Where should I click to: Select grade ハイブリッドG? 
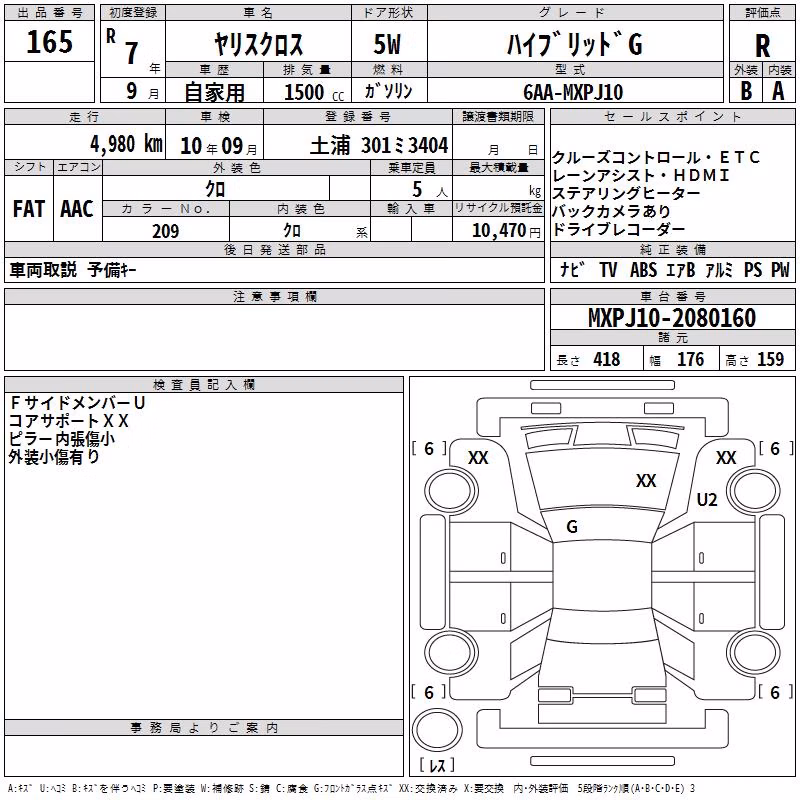click(x=574, y=44)
